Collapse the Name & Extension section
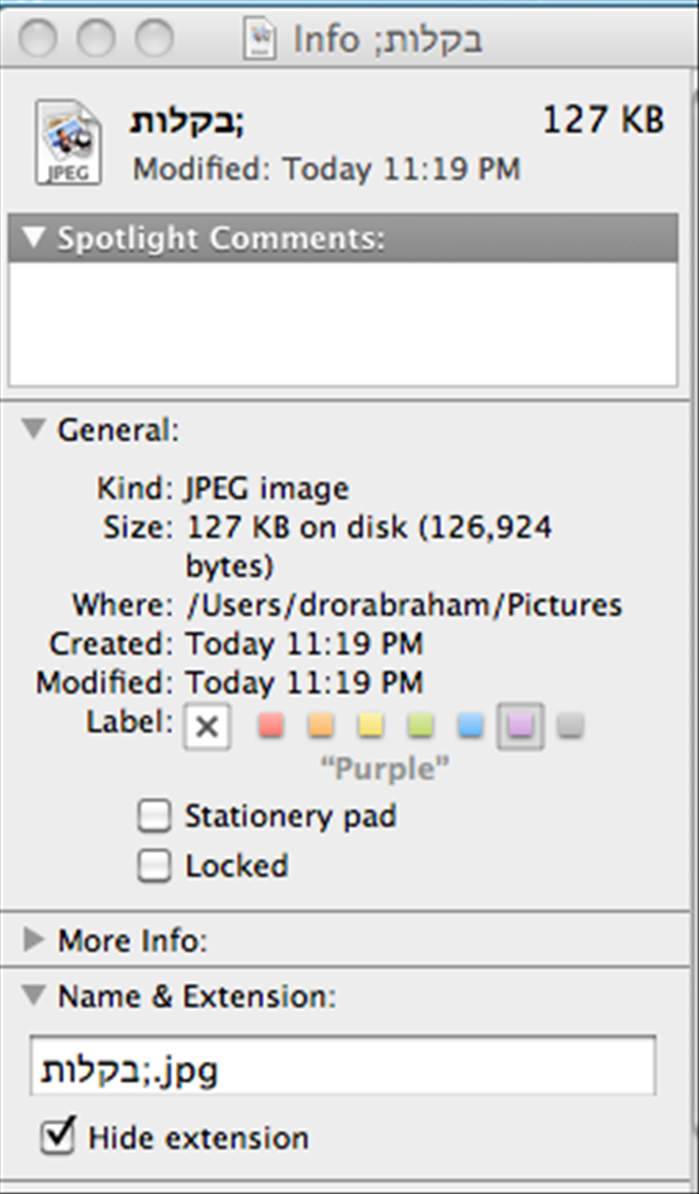This screenshot has width=699, height=1194. click(34, 994)
